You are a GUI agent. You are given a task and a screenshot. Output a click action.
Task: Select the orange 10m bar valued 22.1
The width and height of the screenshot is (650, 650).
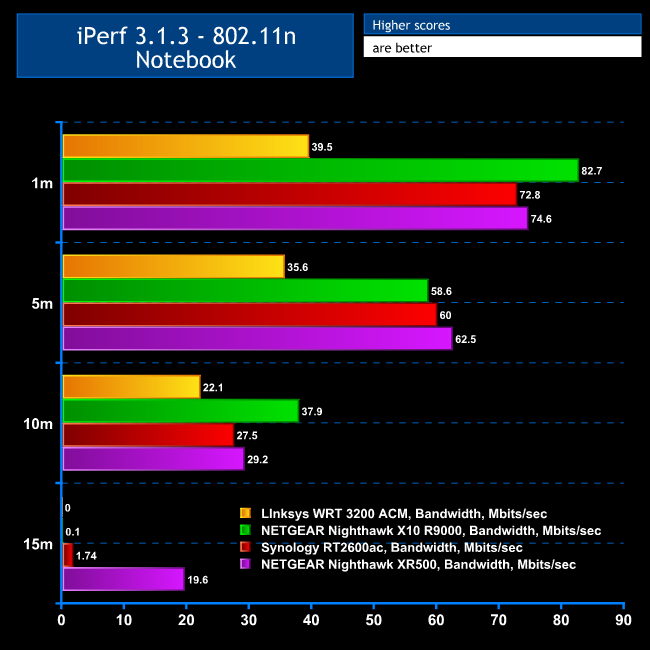[x=131, y=386]
